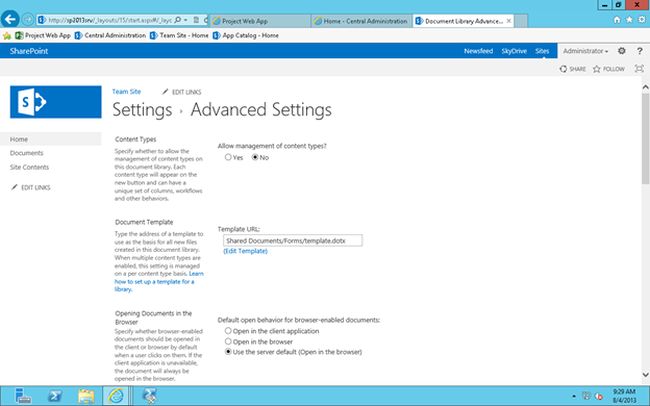Click the Template URL text field

pos(293,241)
